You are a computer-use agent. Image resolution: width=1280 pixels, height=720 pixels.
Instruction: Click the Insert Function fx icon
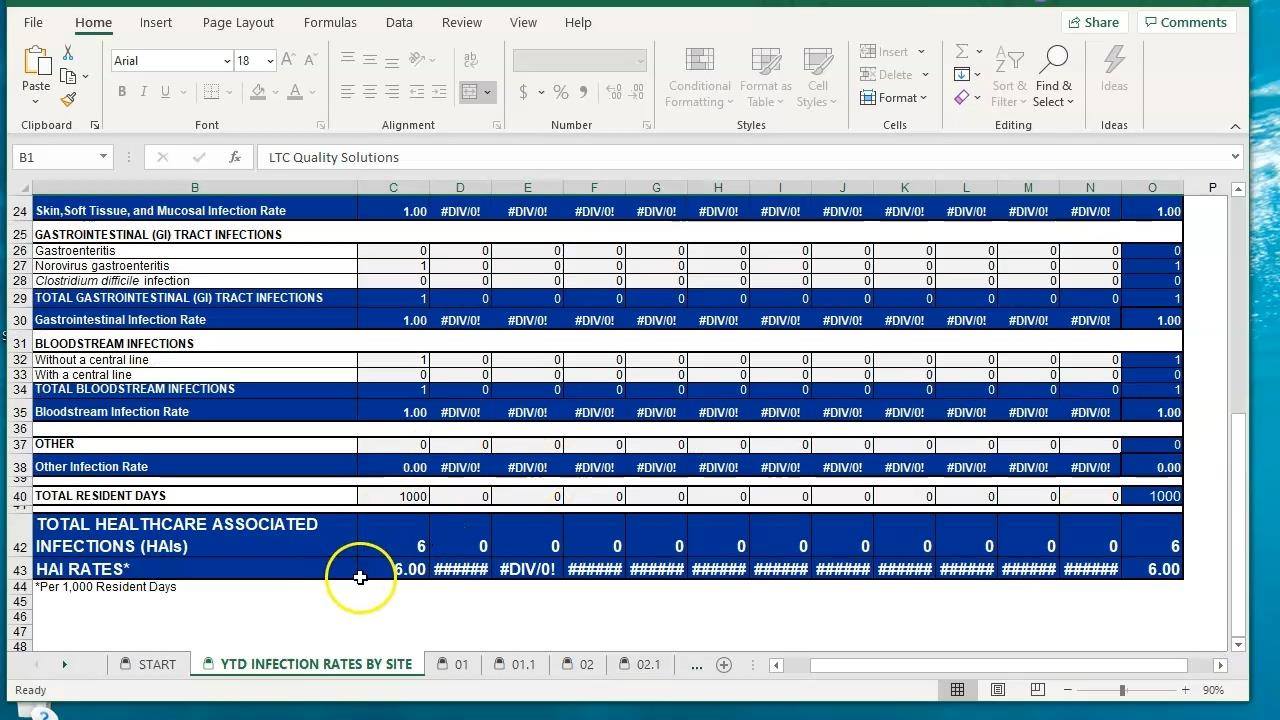tap(235, 157)
